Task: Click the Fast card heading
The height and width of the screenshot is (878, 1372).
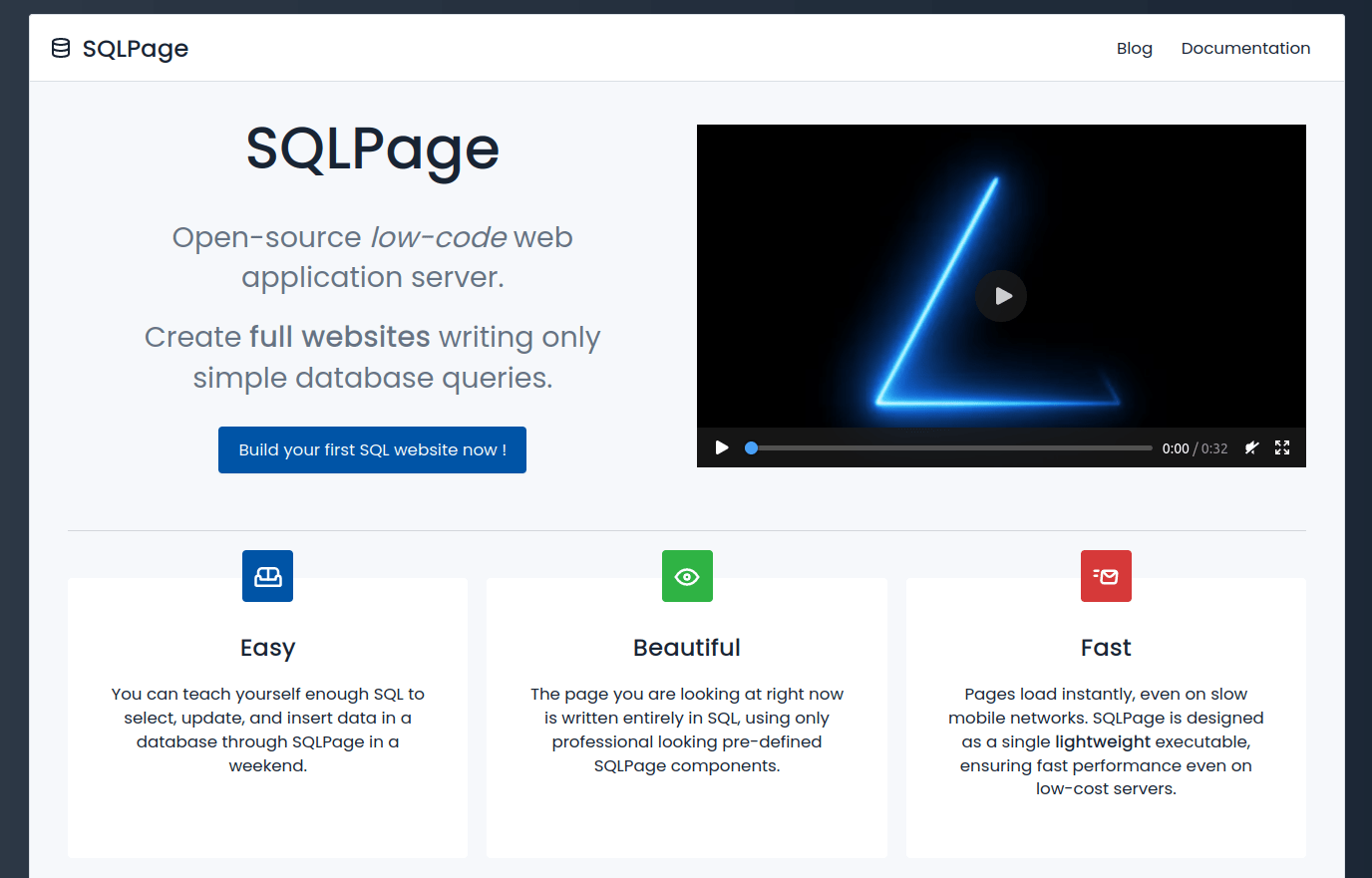Action: pos(1106,648)
